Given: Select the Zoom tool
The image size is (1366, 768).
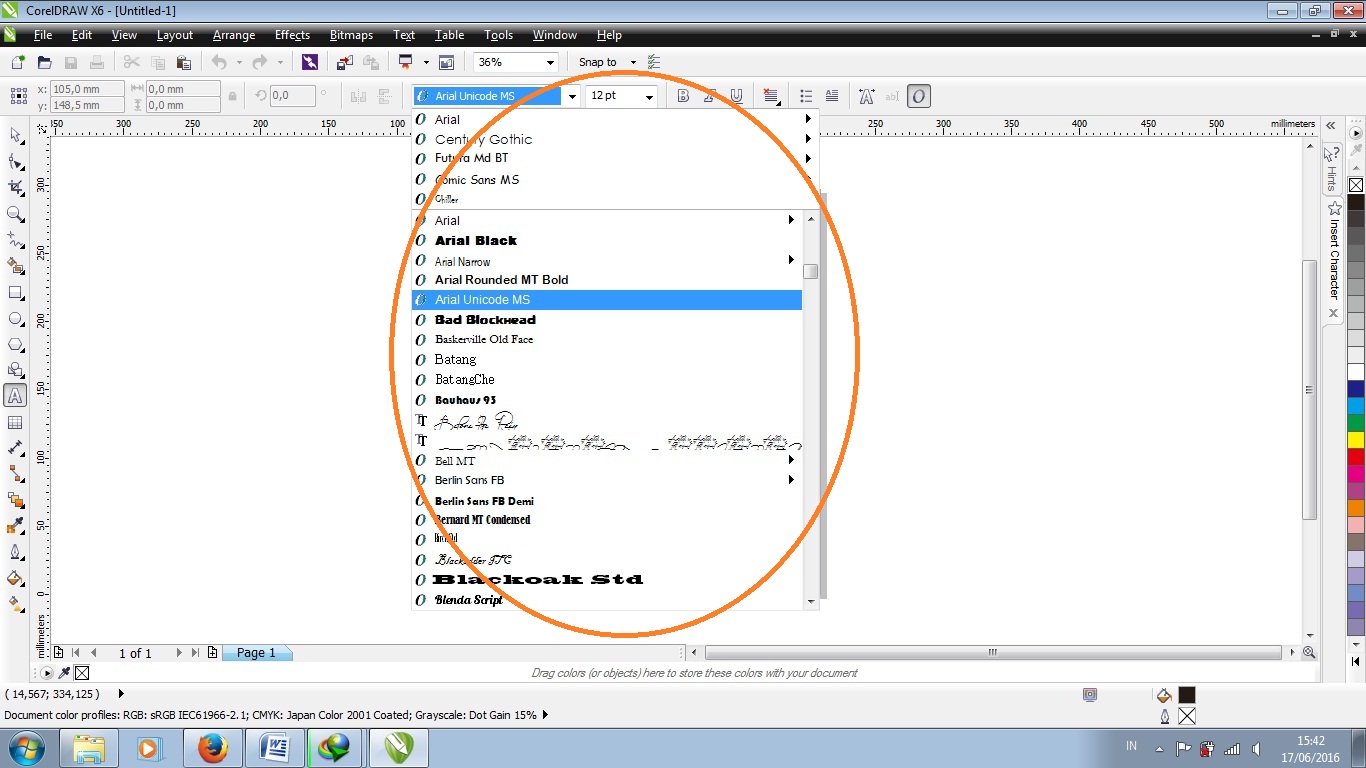Looking at the screenshot, I should [15, 213].
